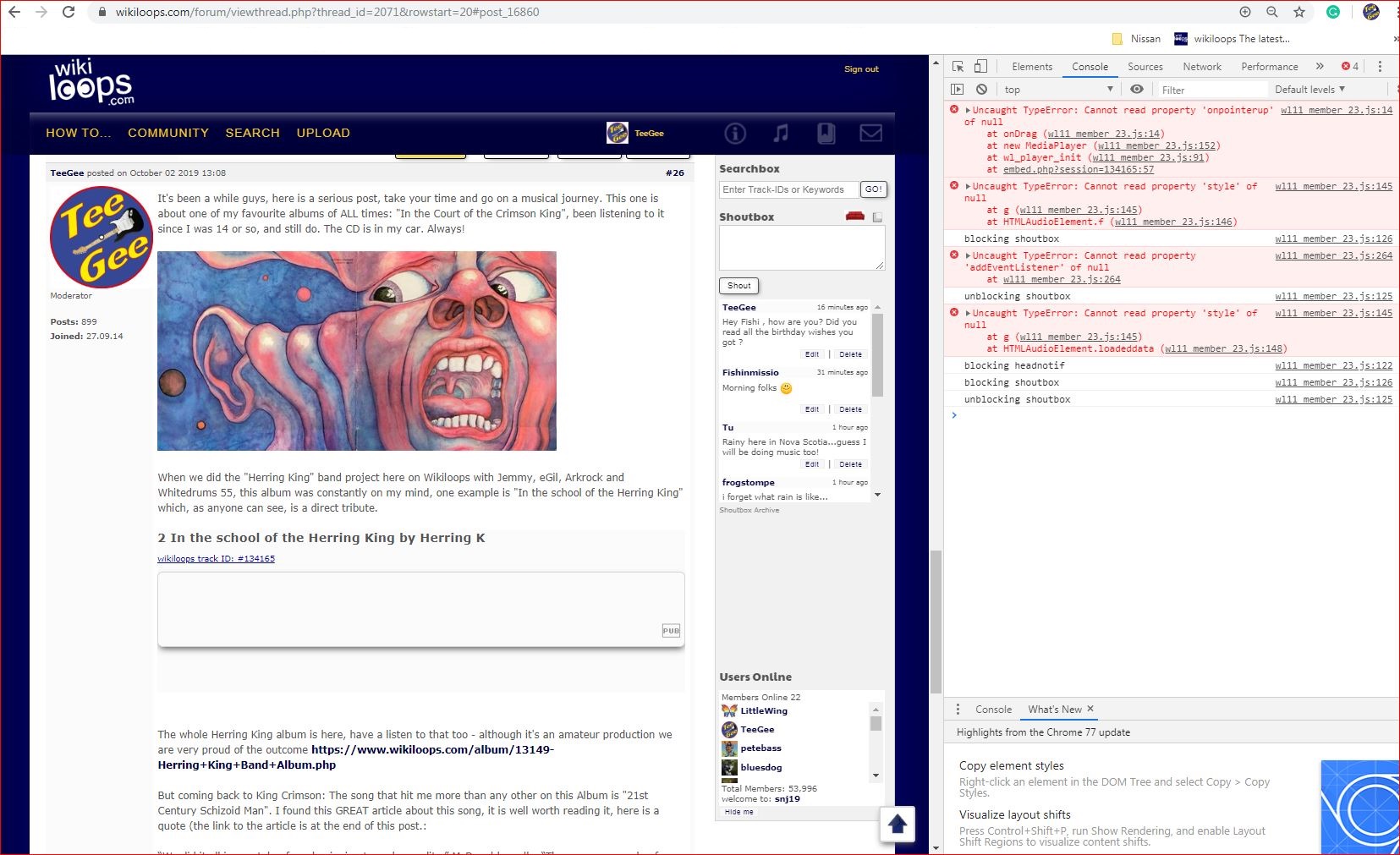
Task: Click the PUB badge in the track player
Action: 671,631
